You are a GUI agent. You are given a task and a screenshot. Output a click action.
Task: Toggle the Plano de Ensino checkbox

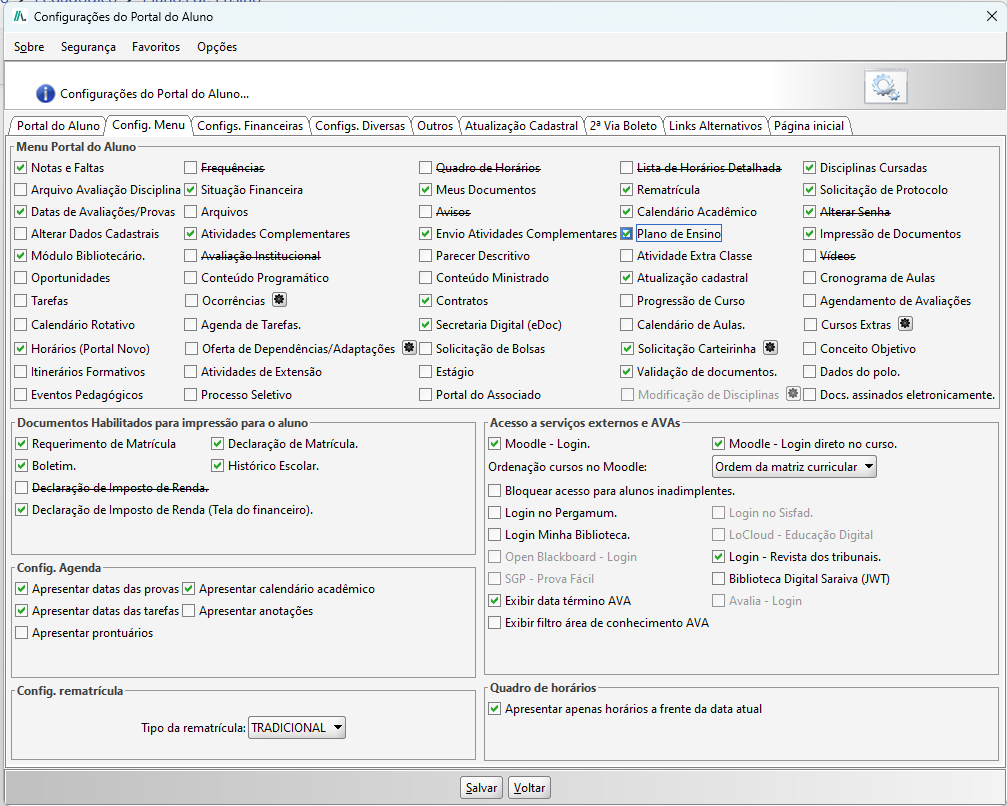(626, 234)
